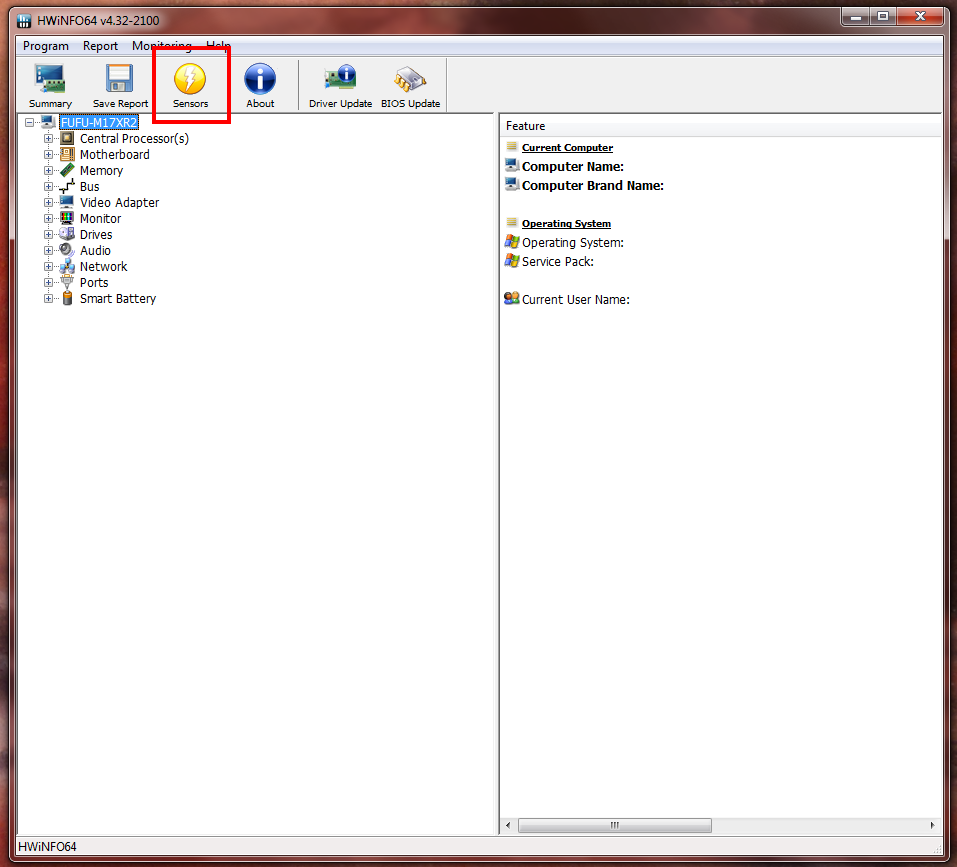The image size is (957, 867).
Task: Select FUFU-M17XR2 in the tree
Action: point(99,123)
